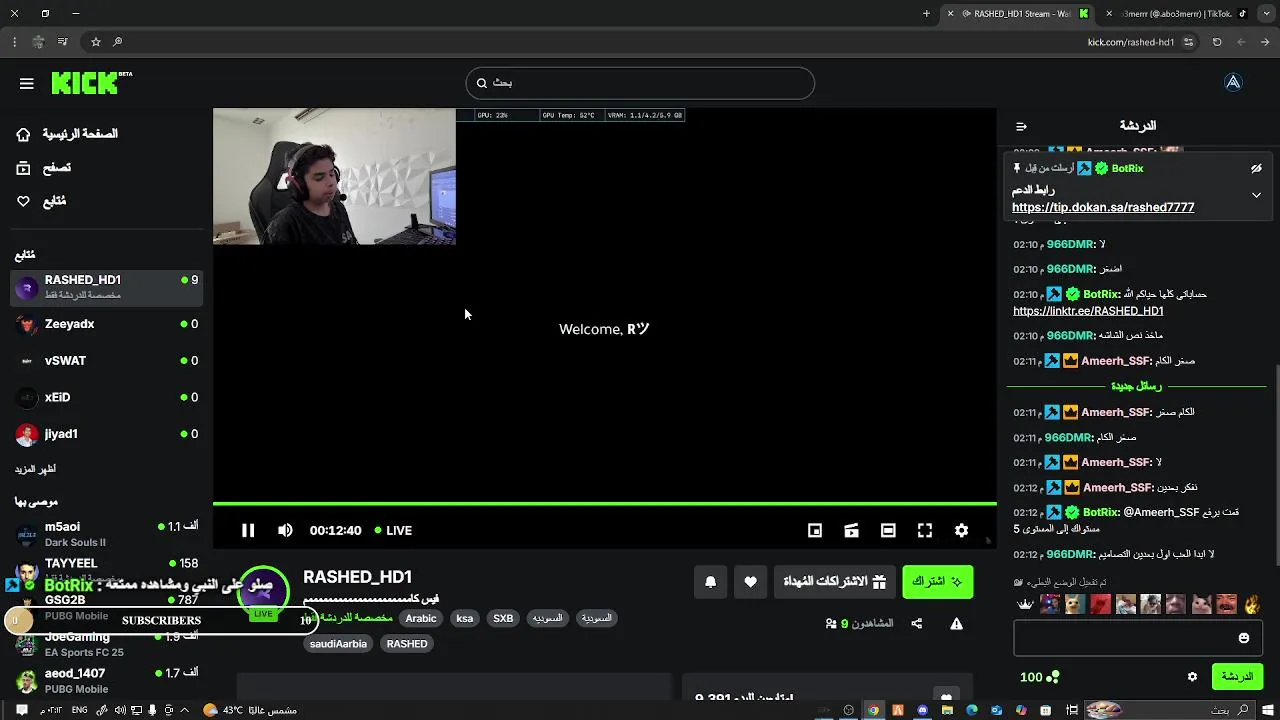Expand pinned message chevron
This screenshot has height=720, width=1280.
tap(1256, 195)
